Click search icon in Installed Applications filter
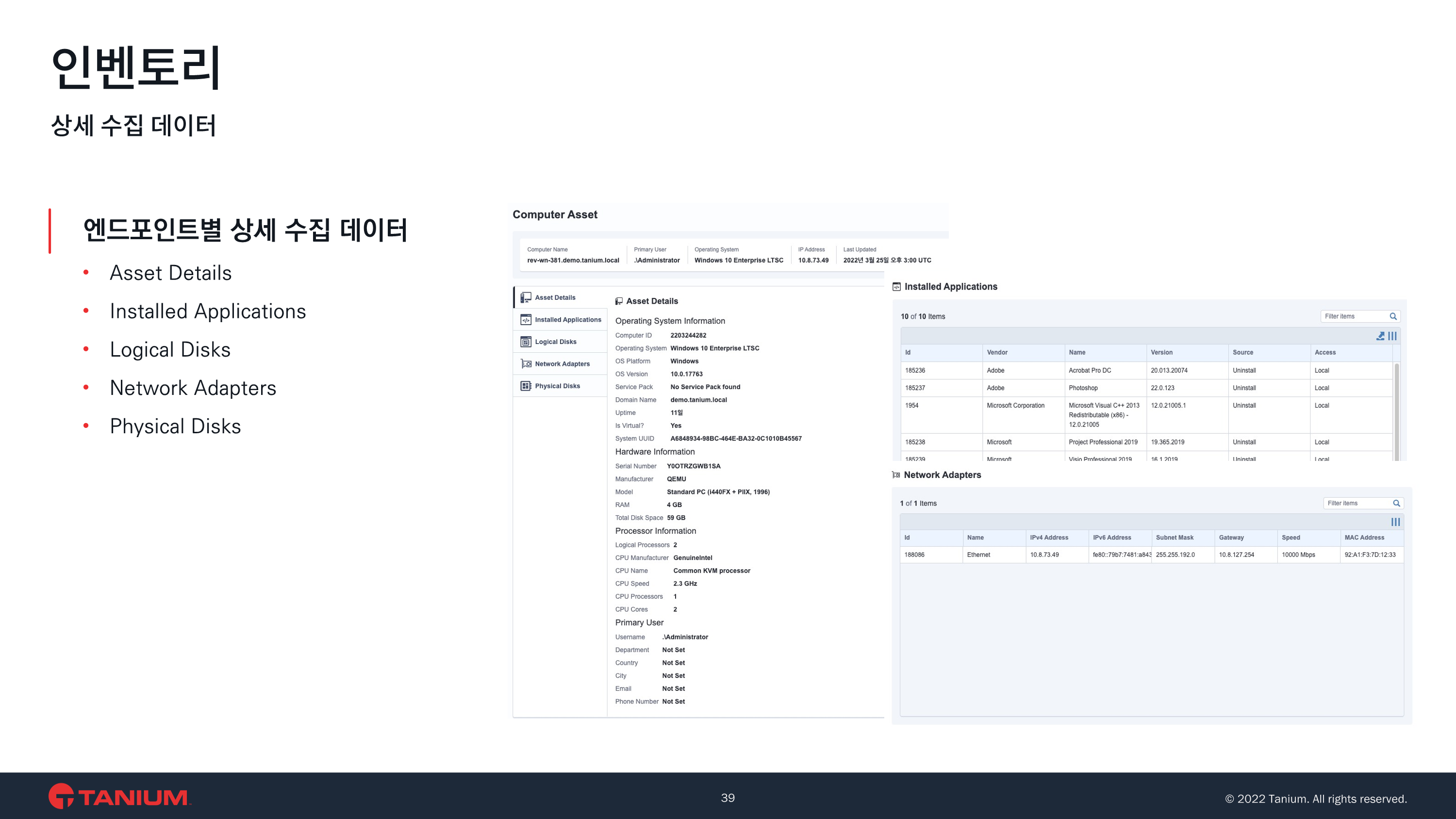 tap(1393, 316)
